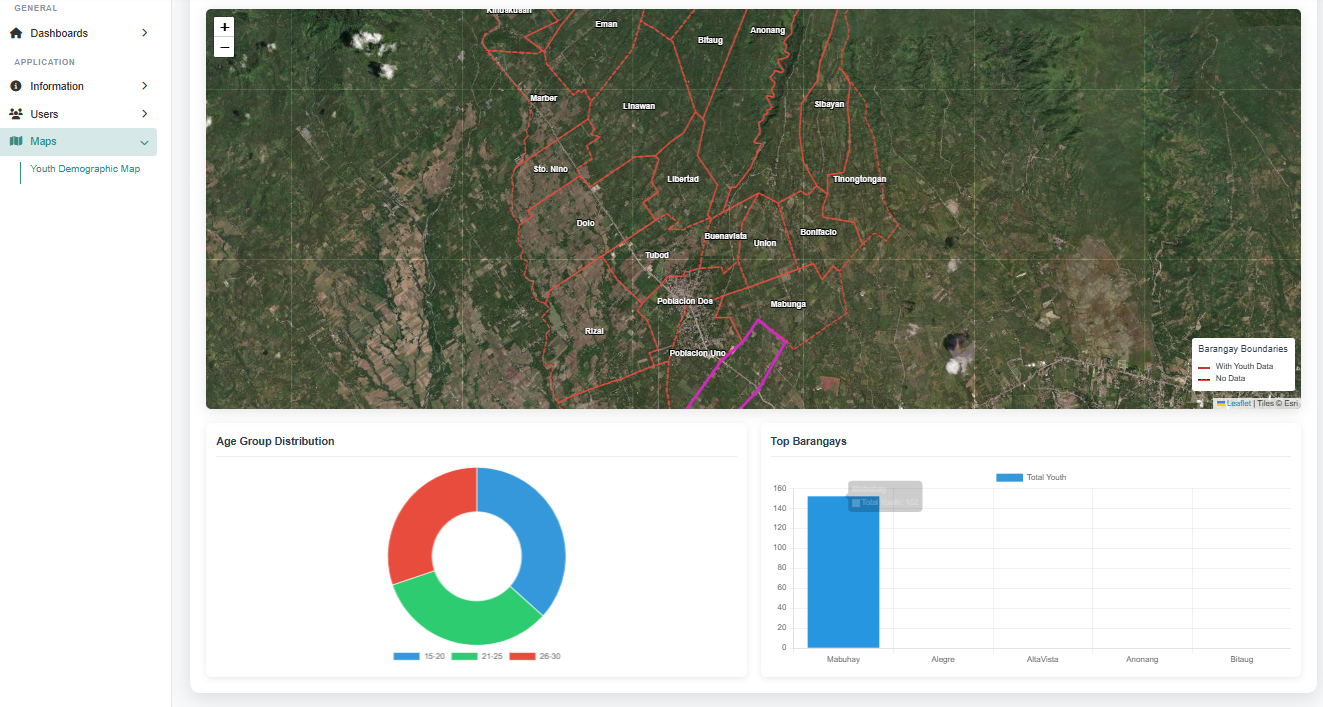Expand the Information menu chevron

(144, 86)
